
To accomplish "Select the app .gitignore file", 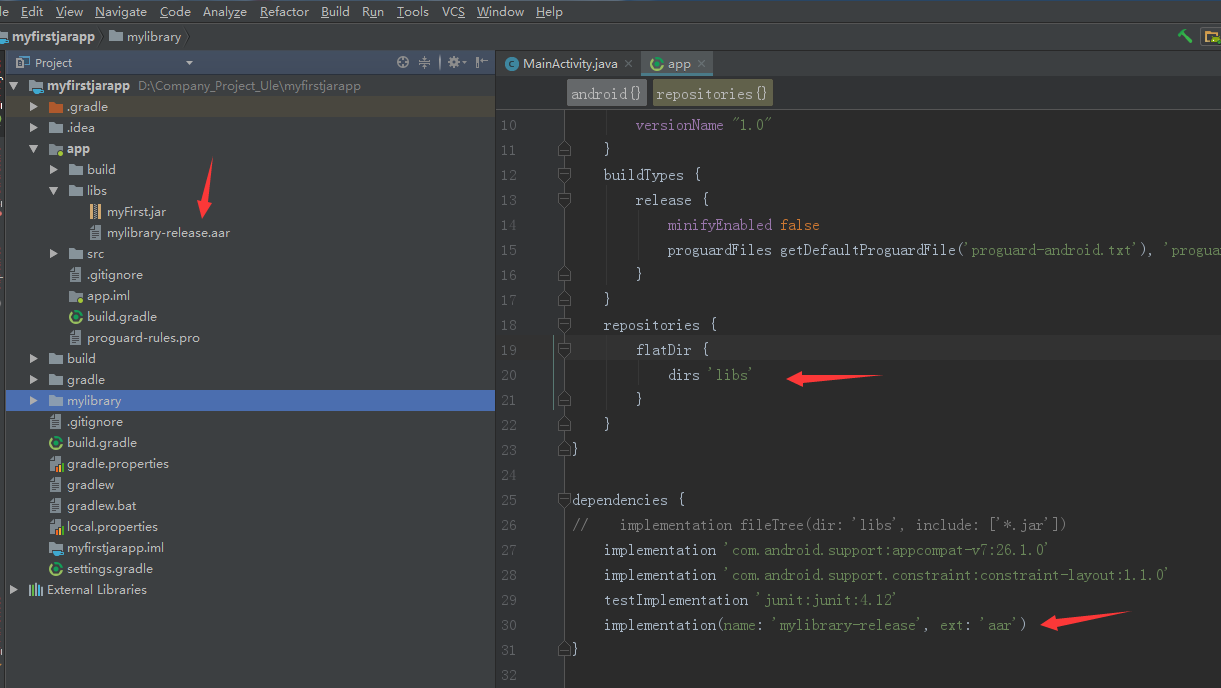I will [105, 275].
